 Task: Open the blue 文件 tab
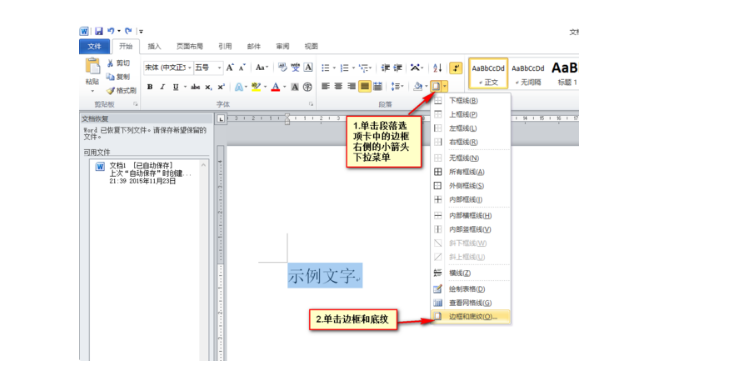tap(94, 46)
